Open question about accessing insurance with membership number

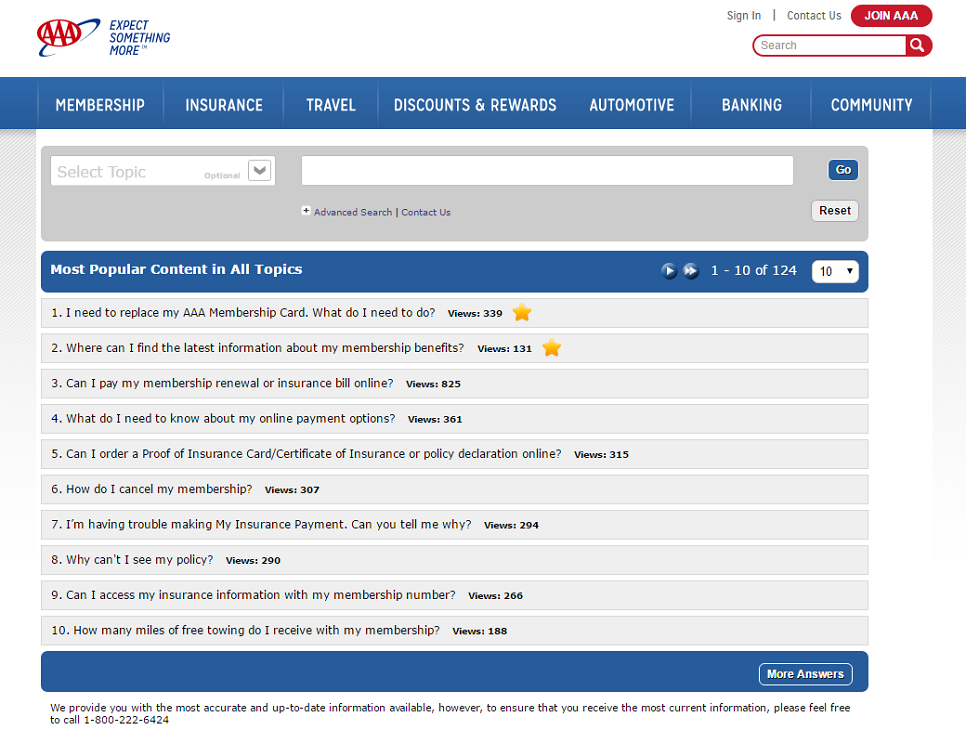(x=261, y=595)
